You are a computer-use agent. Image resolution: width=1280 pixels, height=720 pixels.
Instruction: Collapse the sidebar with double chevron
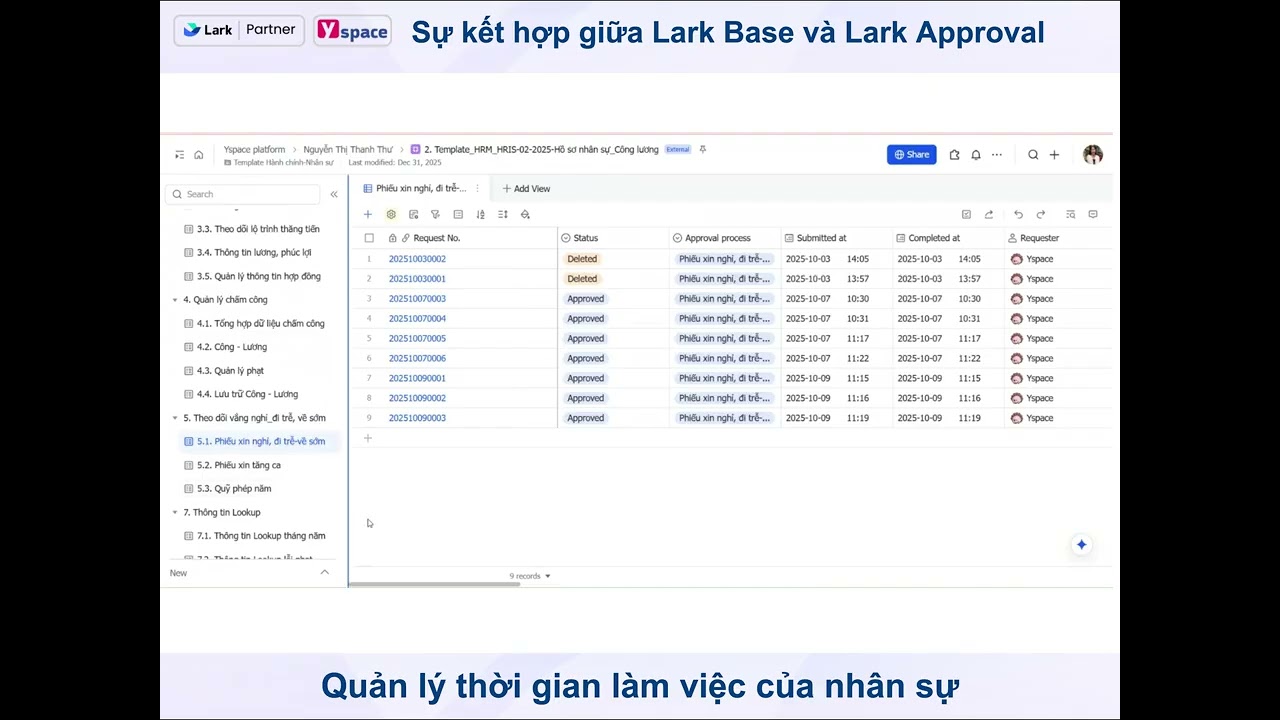334,194
